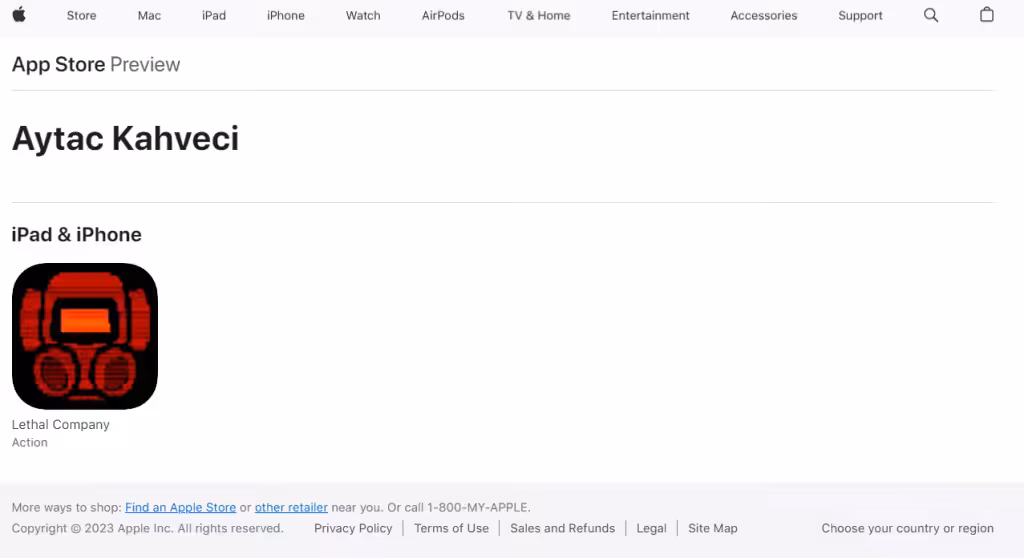Follow the Find an Apple Store link

[180, 507]
